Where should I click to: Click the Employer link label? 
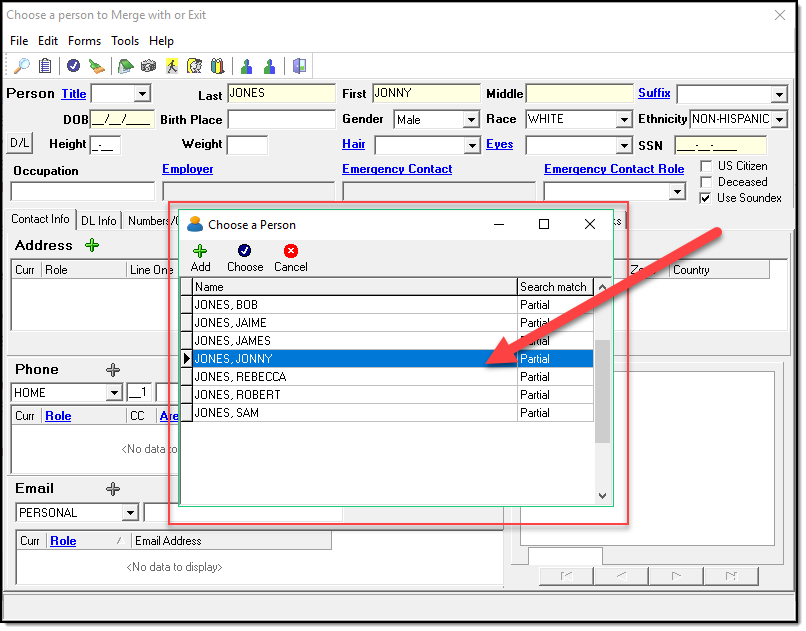pyautogui.click(x=187, y=169)
